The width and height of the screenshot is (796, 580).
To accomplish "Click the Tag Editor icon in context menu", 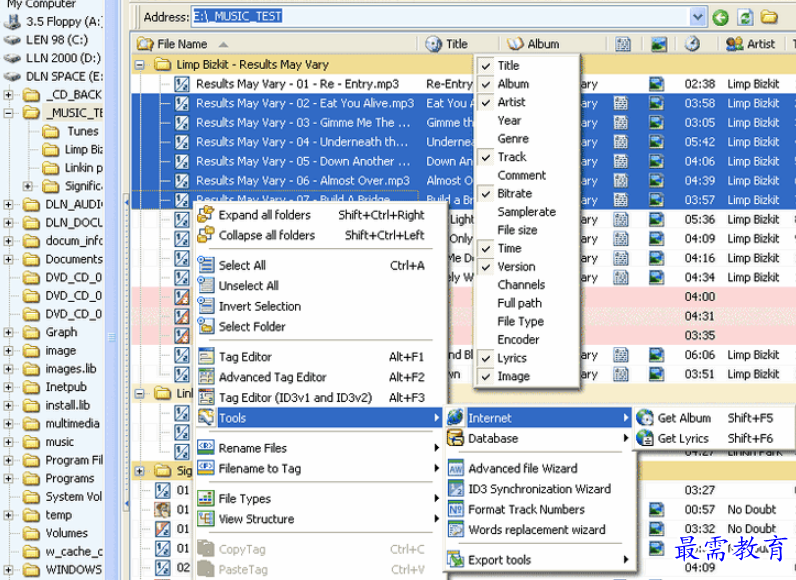I will click(x=206, y=357).
